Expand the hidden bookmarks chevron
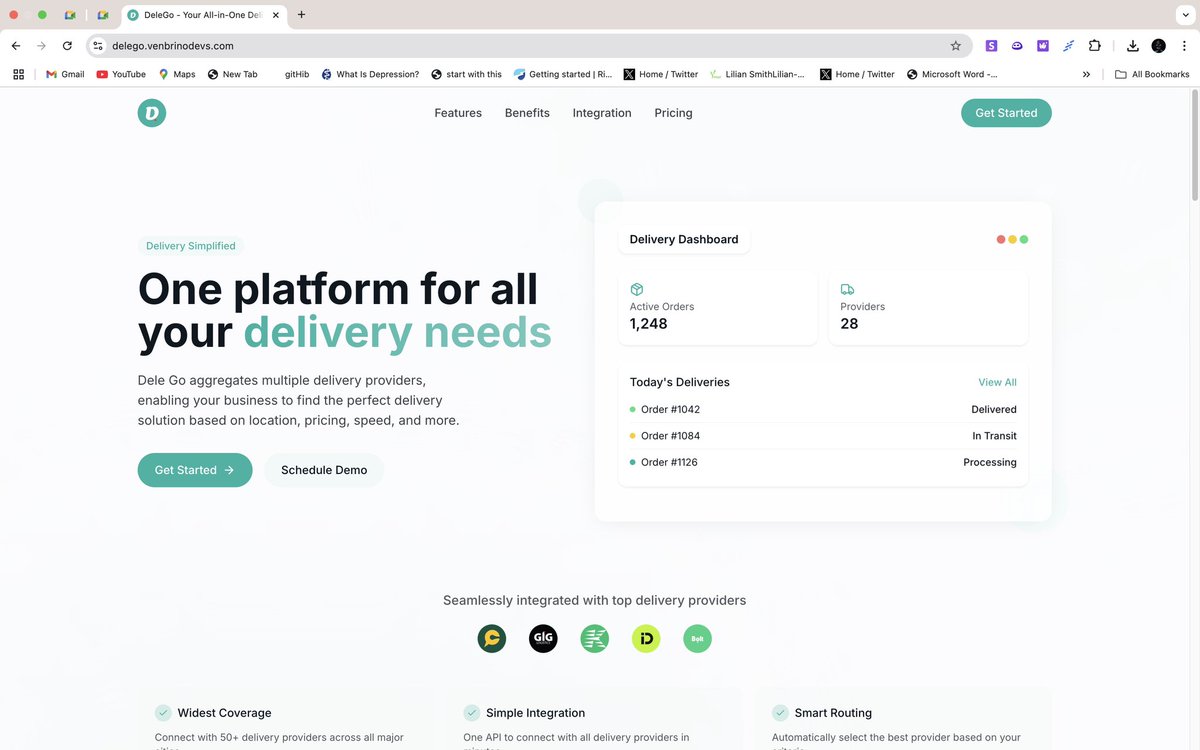The width and height of the screenshot is (1200, 750). (x=1086, y=74)
